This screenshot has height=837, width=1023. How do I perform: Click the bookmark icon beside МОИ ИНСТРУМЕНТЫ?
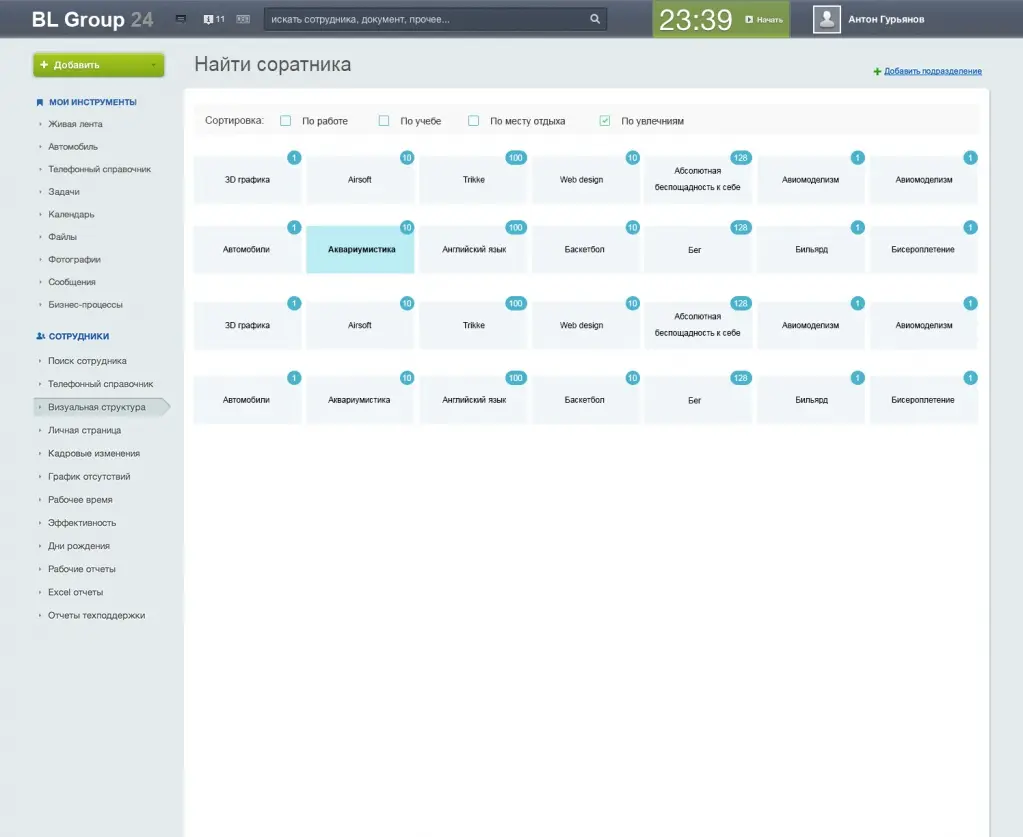point(40,102)
